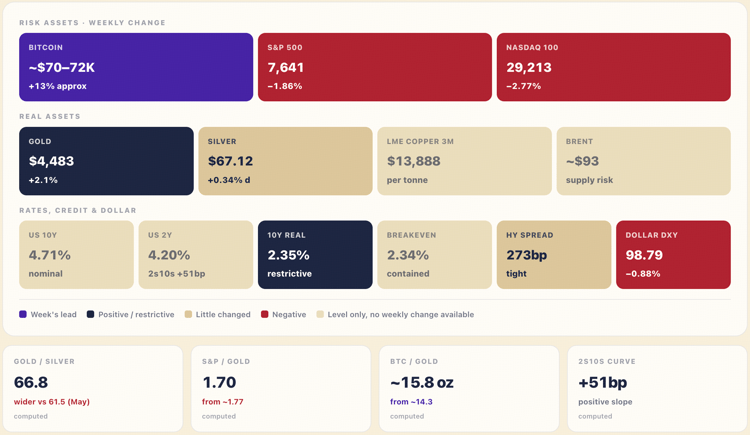Click the LME Copper 3M card
This screenshot has width=750, height=435.
tap(464, 161)
